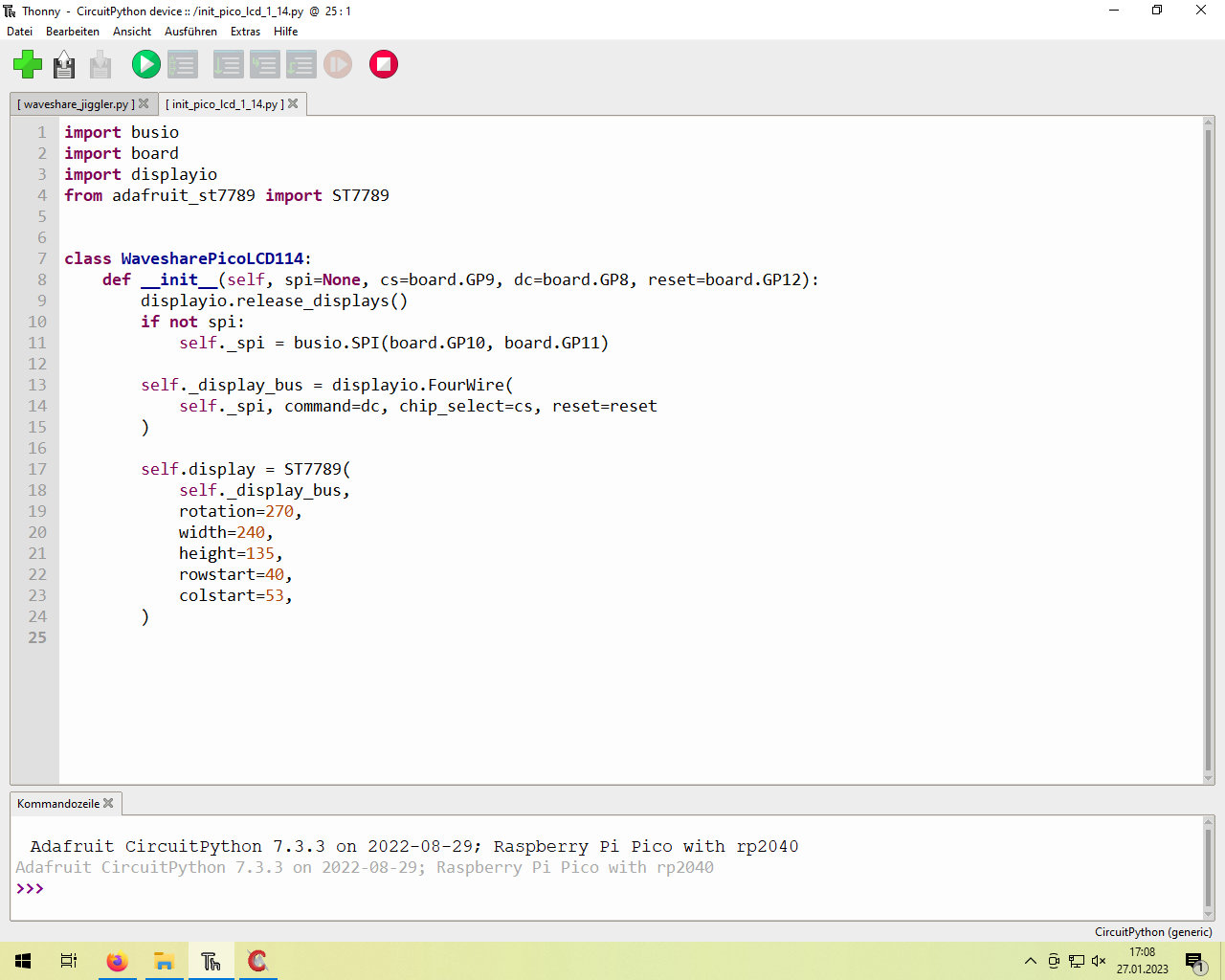Click the colstart=53 line
The width and height of the screenshot is (1225, 980).
pyautogui.click(x=235, y=595)
